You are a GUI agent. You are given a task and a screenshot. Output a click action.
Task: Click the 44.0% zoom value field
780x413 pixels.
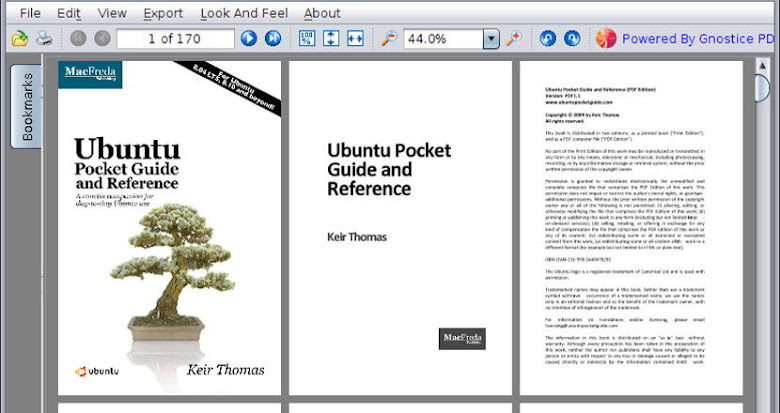(443, 39)
